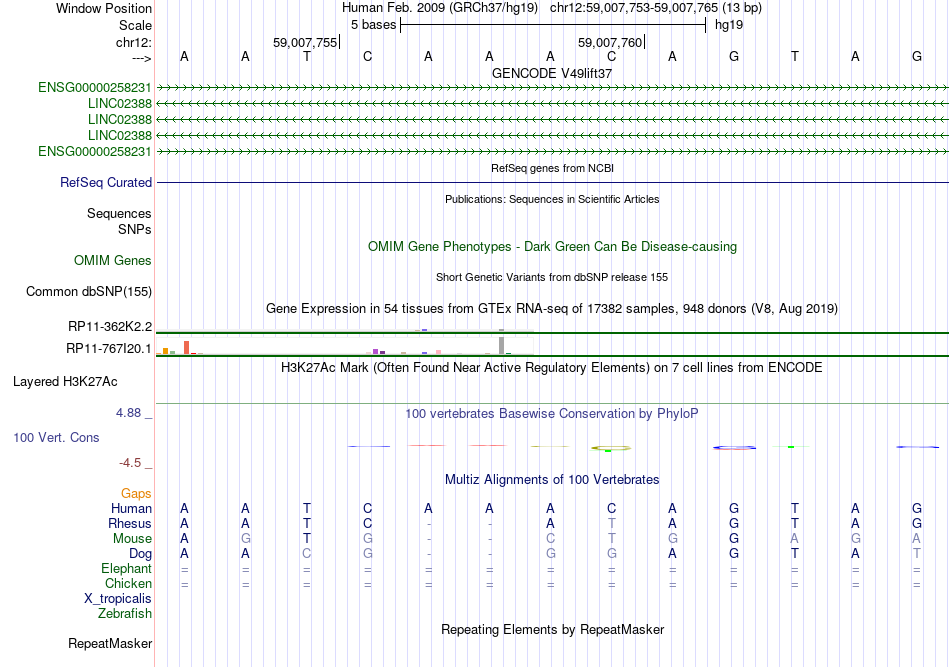Select the Mouse alignment row label
950x667 pixels.
[x=132, y=539]
